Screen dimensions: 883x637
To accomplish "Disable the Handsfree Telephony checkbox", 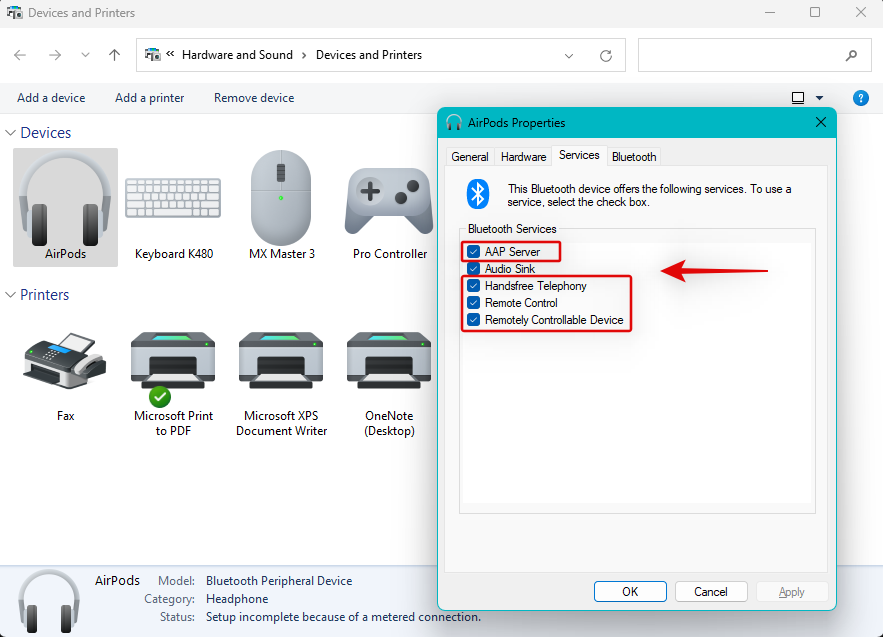I will [x=474, y=286].
